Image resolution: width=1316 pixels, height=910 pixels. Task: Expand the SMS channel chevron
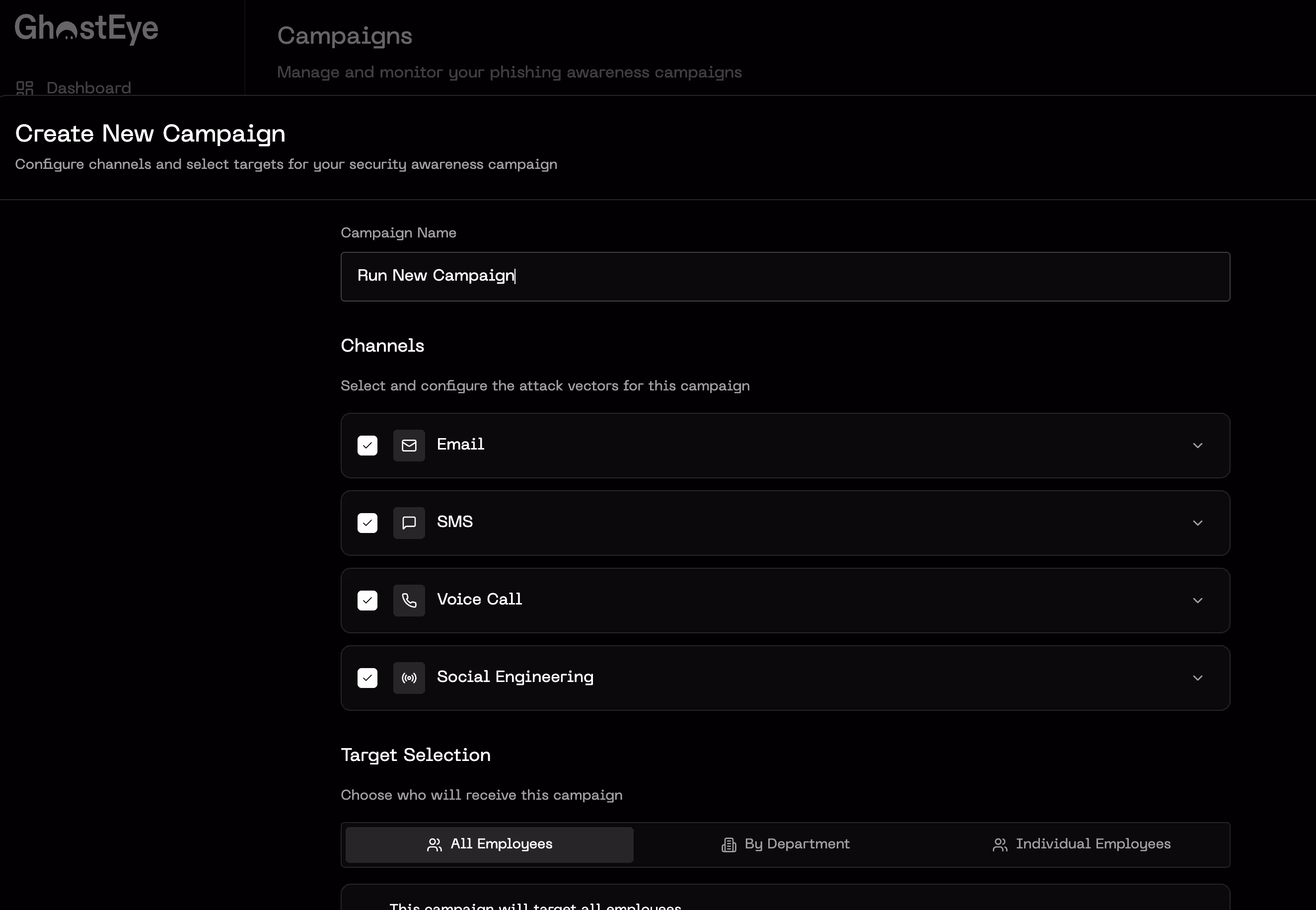tap(1197, 523)
